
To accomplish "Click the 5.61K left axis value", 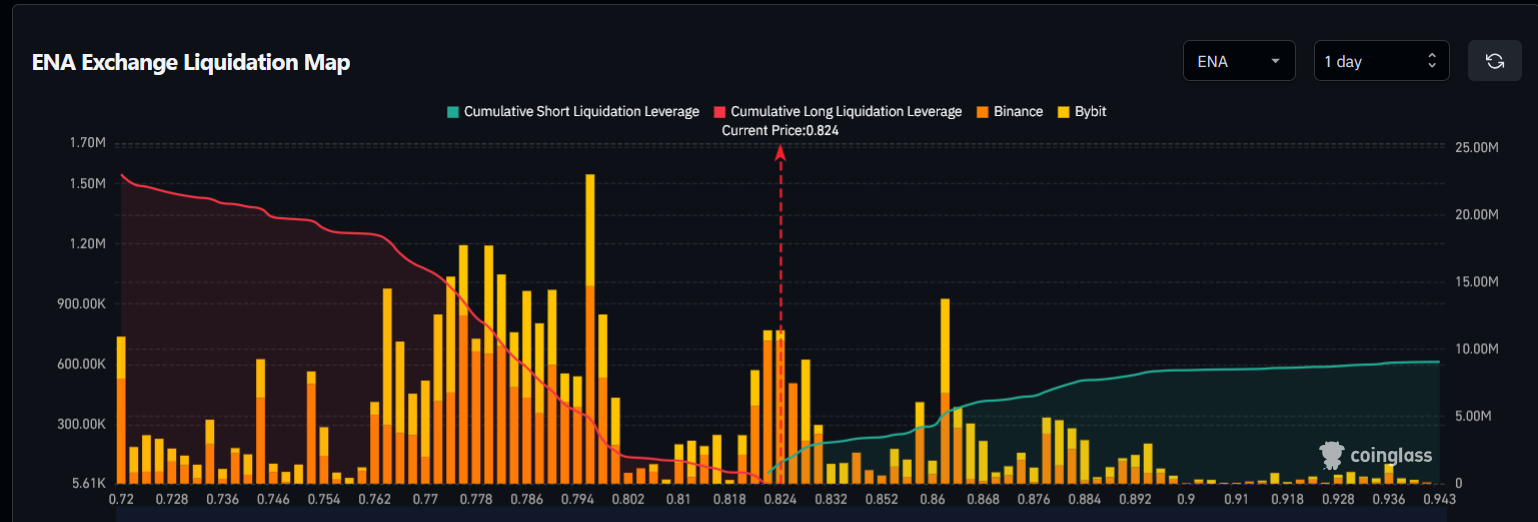I will [88, 484].
